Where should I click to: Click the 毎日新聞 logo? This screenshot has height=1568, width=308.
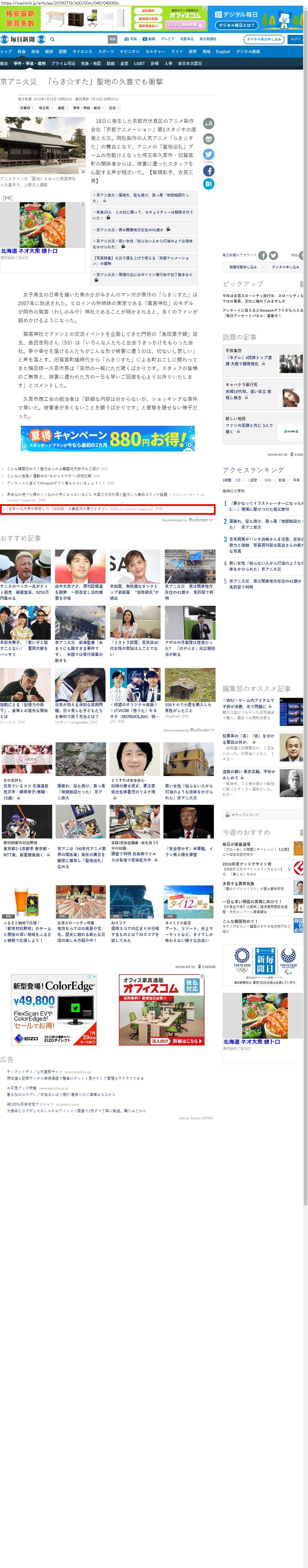[23, 39]
